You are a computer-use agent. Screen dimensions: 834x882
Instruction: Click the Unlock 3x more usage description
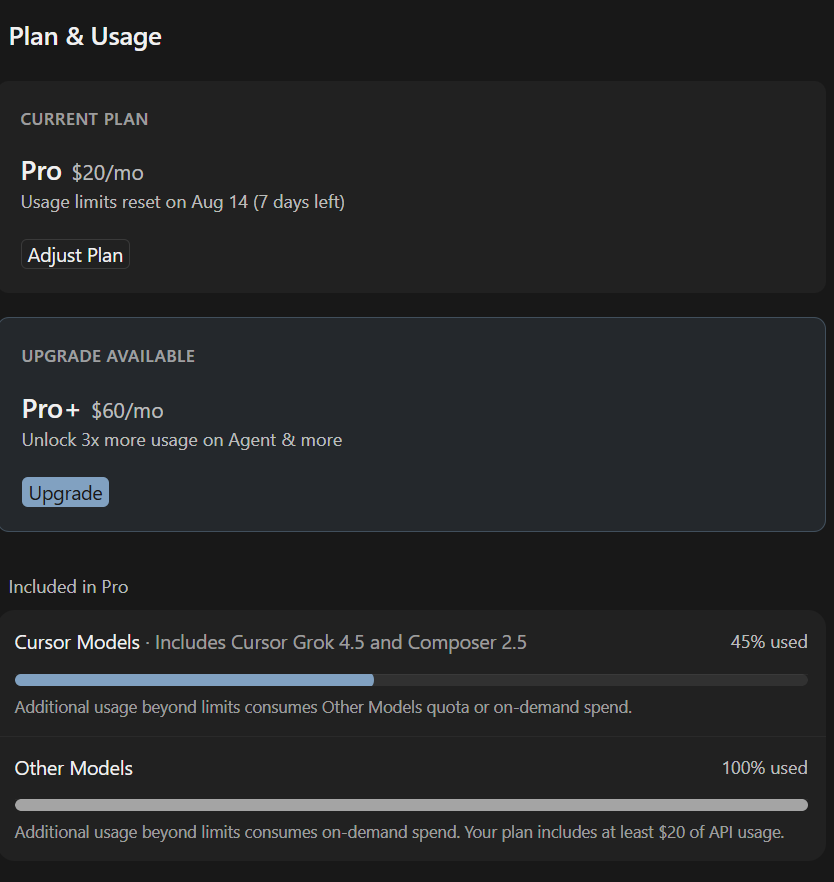click(182, 440)
